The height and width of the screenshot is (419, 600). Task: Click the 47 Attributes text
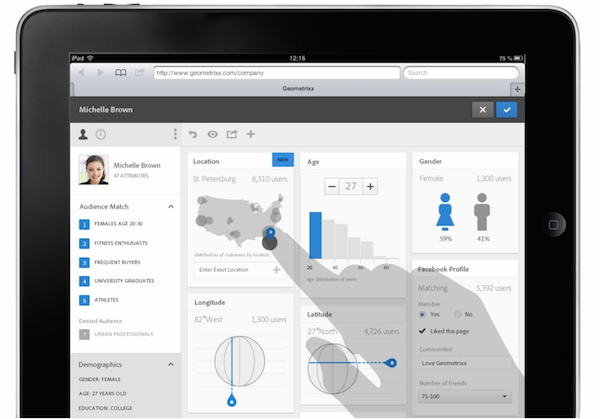point(131,176)
